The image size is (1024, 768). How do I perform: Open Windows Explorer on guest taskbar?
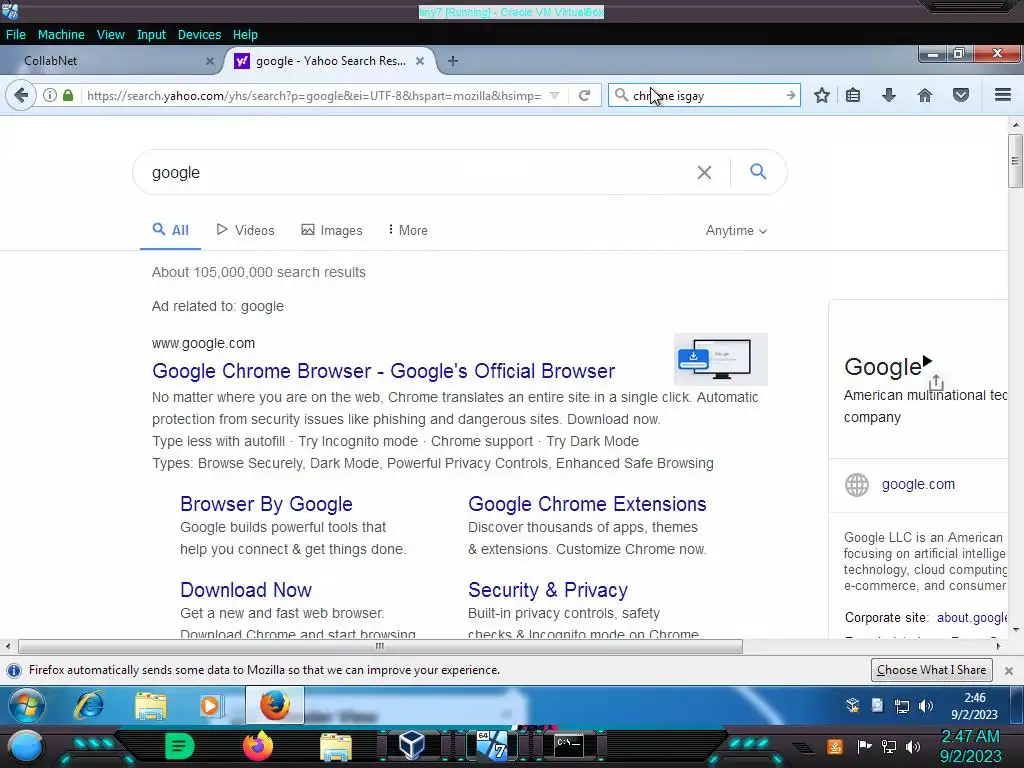(x=150, y=705)
